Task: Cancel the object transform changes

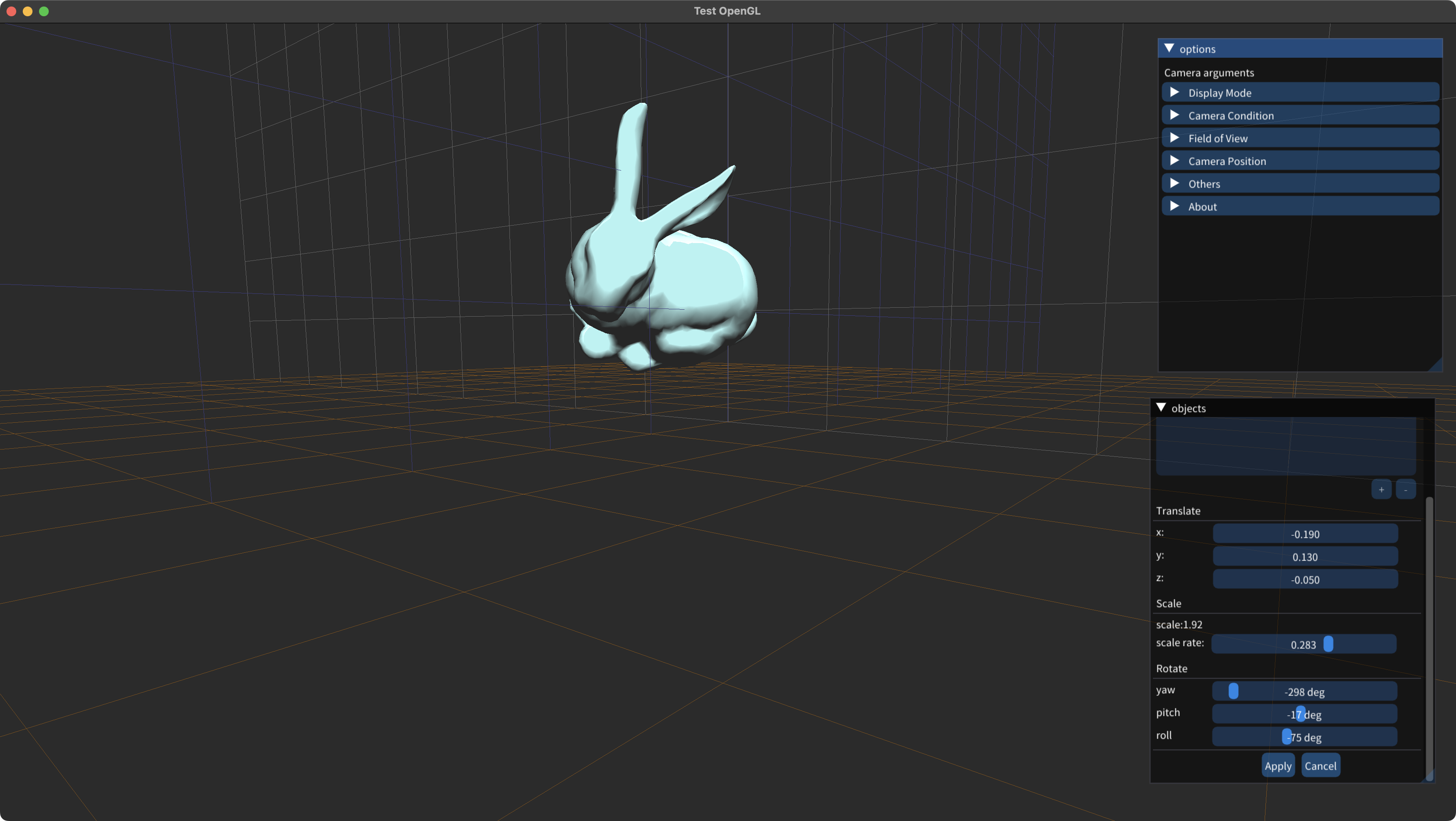Action: [x=1321, y=765]
